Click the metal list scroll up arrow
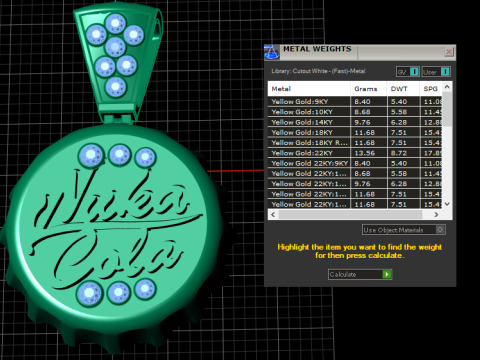The image size is (480, 360). pos(447,87)
